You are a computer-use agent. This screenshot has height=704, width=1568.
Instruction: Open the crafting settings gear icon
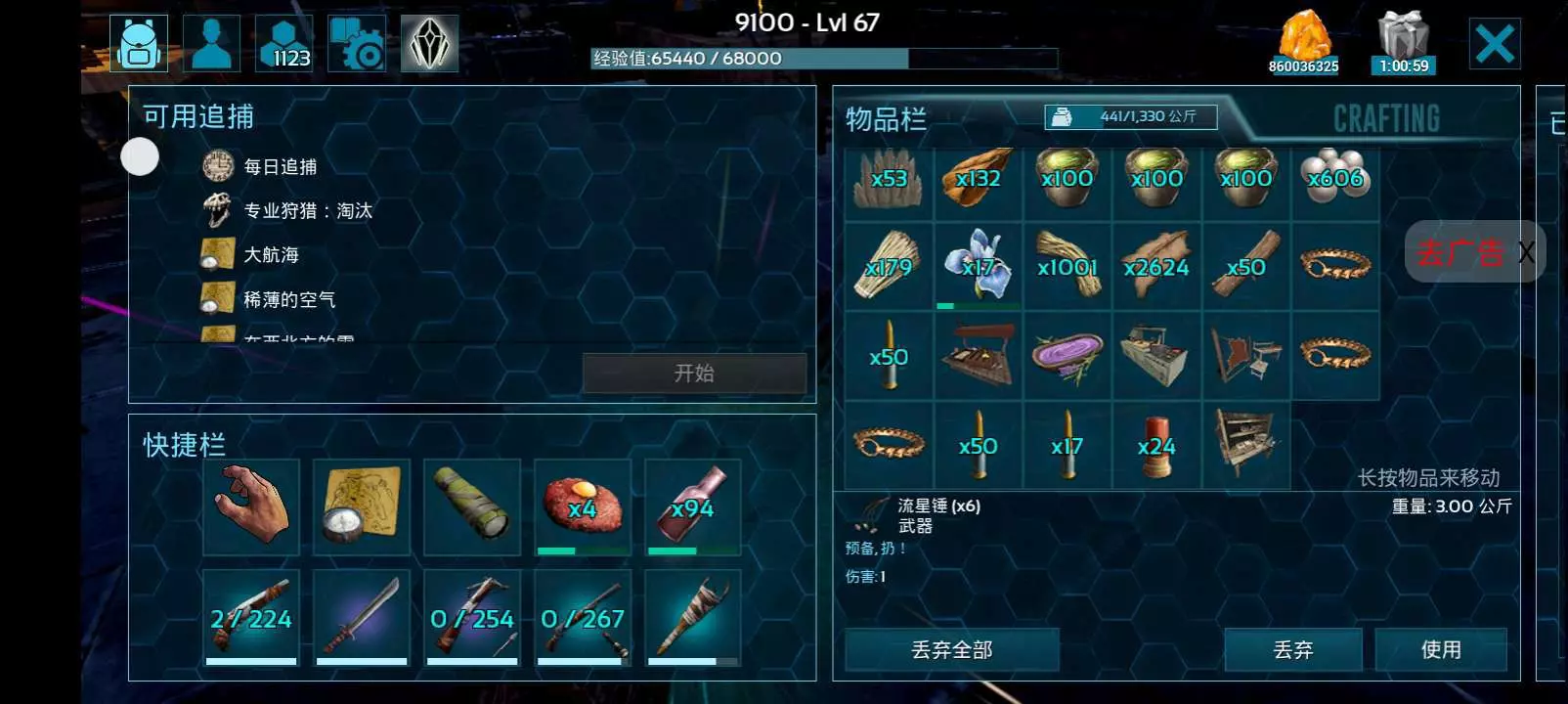point(357,44)
